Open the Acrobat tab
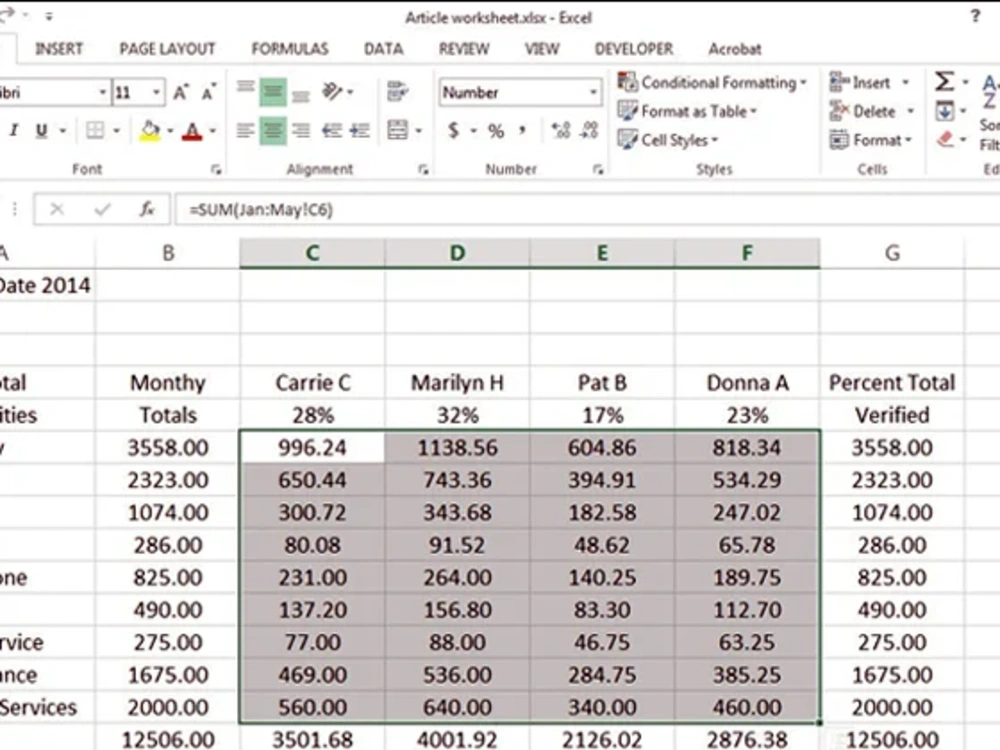The width and height of the screenshot is (1000, 750). 735,49
